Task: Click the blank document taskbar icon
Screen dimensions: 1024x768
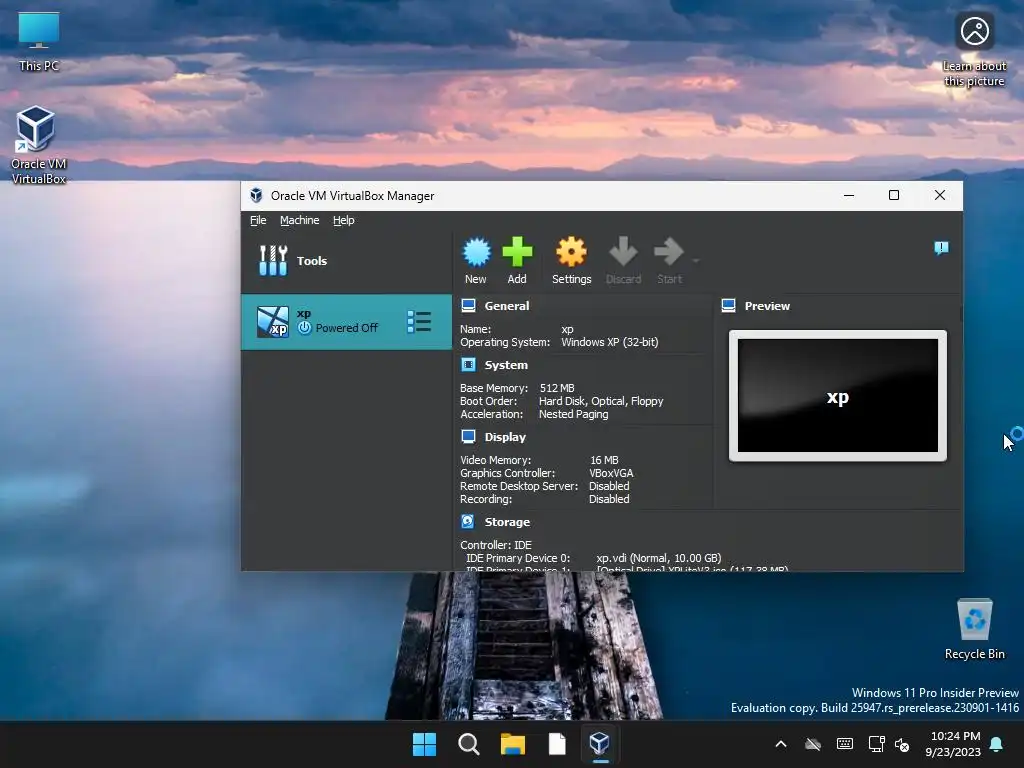Action: click(x=557, y=744)
